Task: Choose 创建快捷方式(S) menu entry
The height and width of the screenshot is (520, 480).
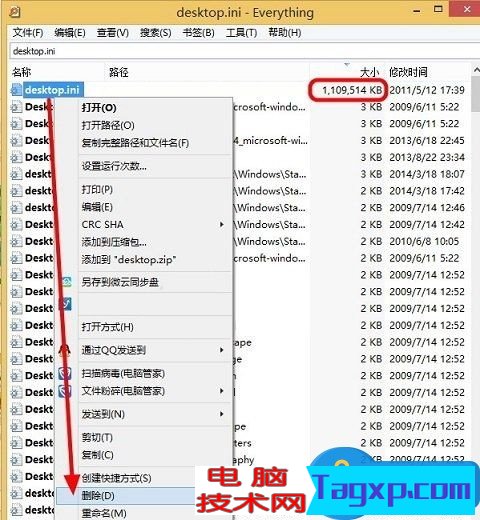Action: click(x=117, y=478)
